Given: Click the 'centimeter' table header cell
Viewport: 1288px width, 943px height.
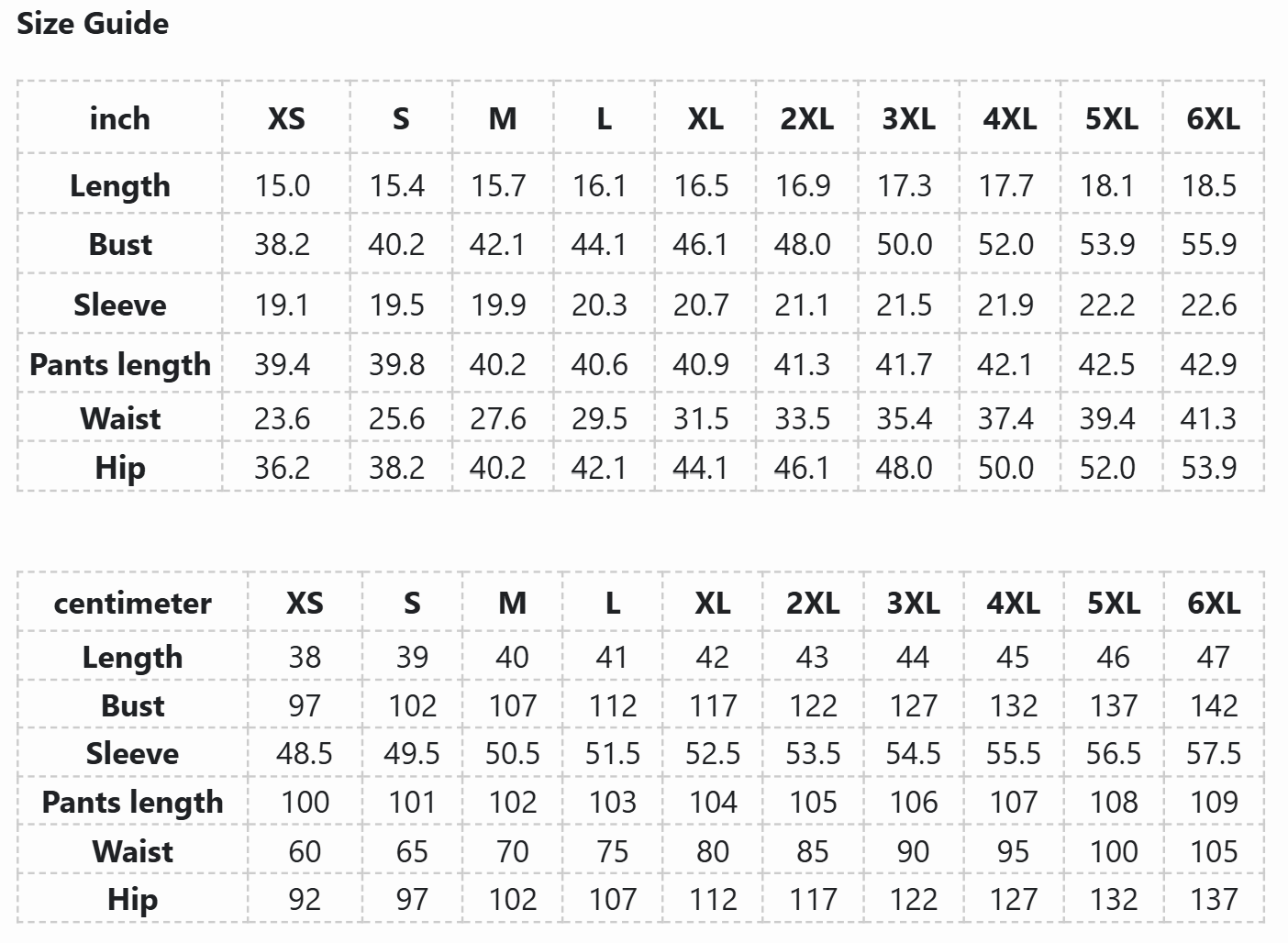Looking at the screenshot, I should (132, 603).
